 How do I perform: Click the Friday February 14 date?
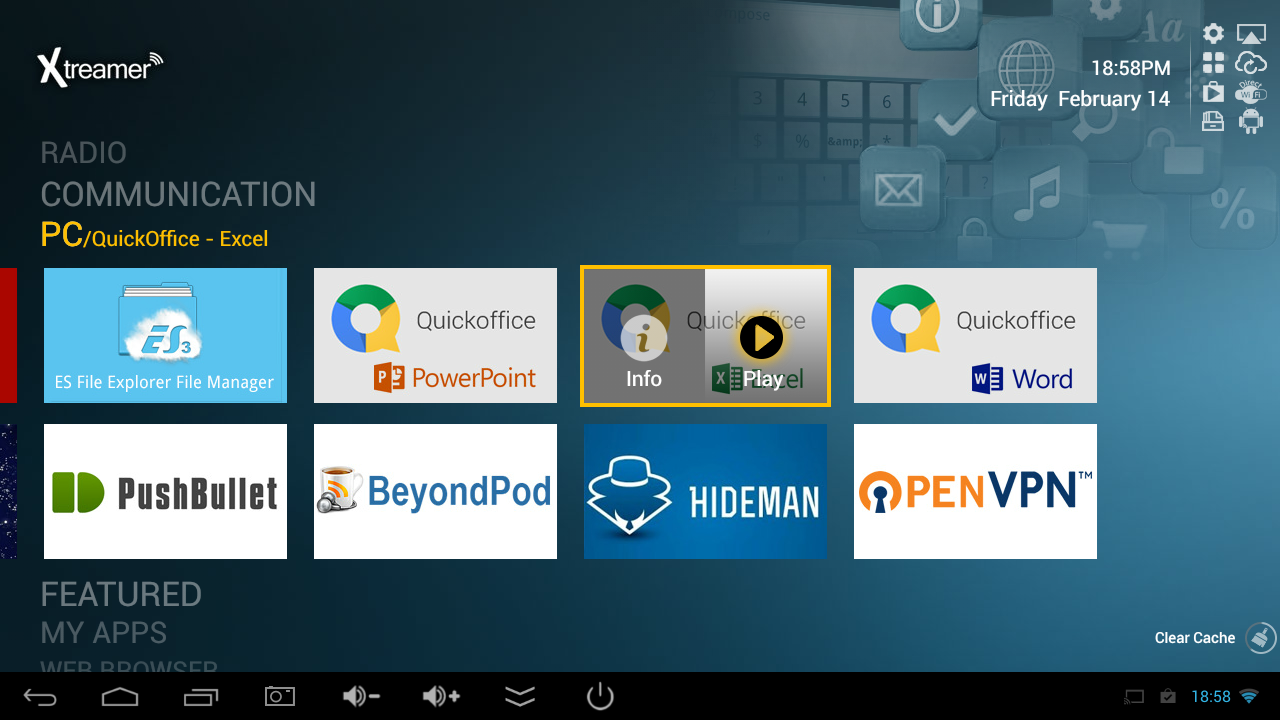1080,99
